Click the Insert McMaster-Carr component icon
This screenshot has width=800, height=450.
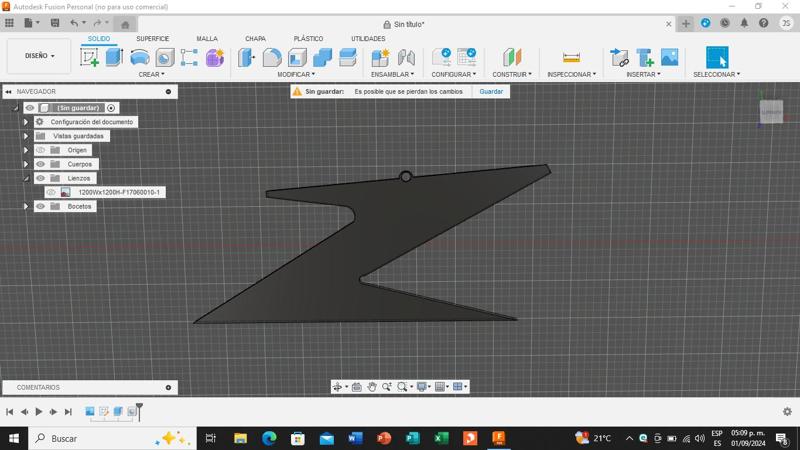pos(645,58)
